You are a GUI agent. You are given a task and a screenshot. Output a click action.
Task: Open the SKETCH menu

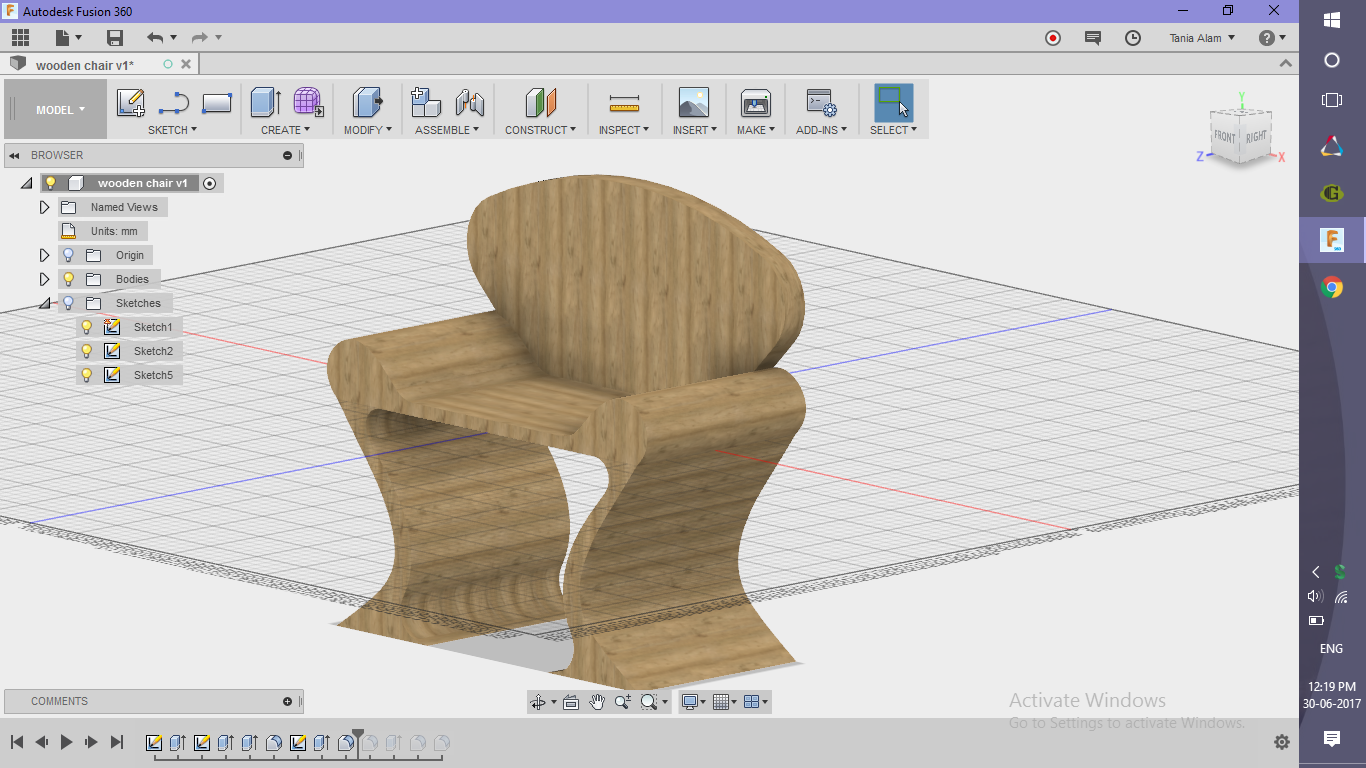172,130
